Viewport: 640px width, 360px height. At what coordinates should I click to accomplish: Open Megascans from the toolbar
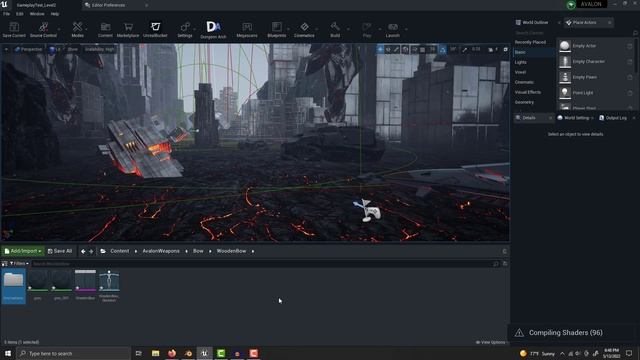pos(247,30)
